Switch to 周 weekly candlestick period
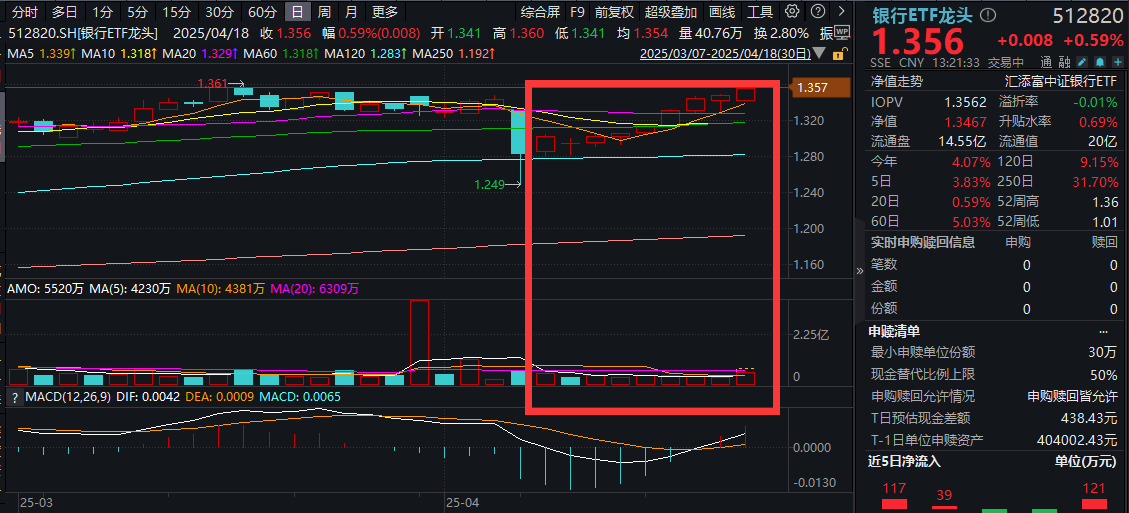This screenshot has width=1129, height=513. [x=324, y=12]
